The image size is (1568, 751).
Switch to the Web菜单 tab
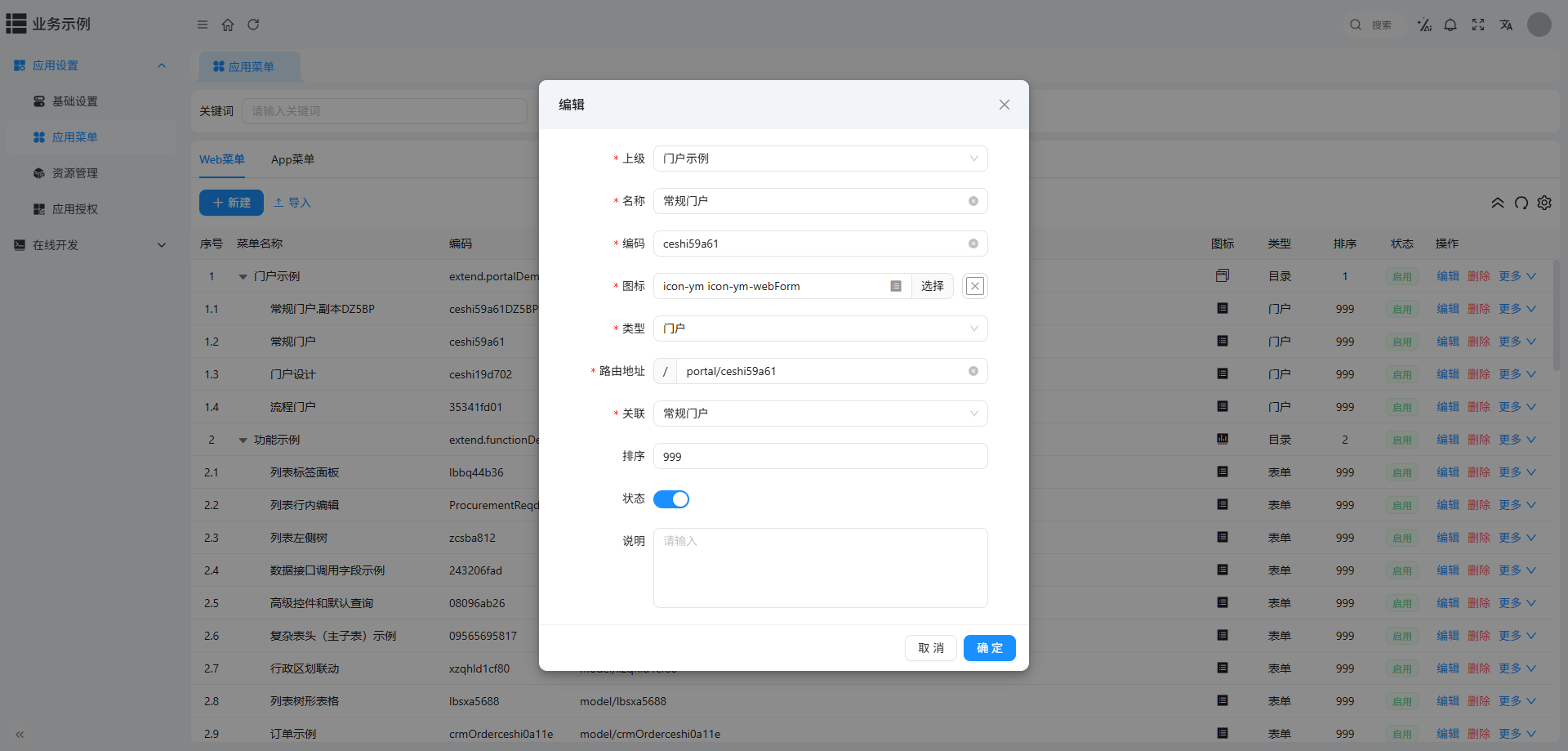(222, 159)
